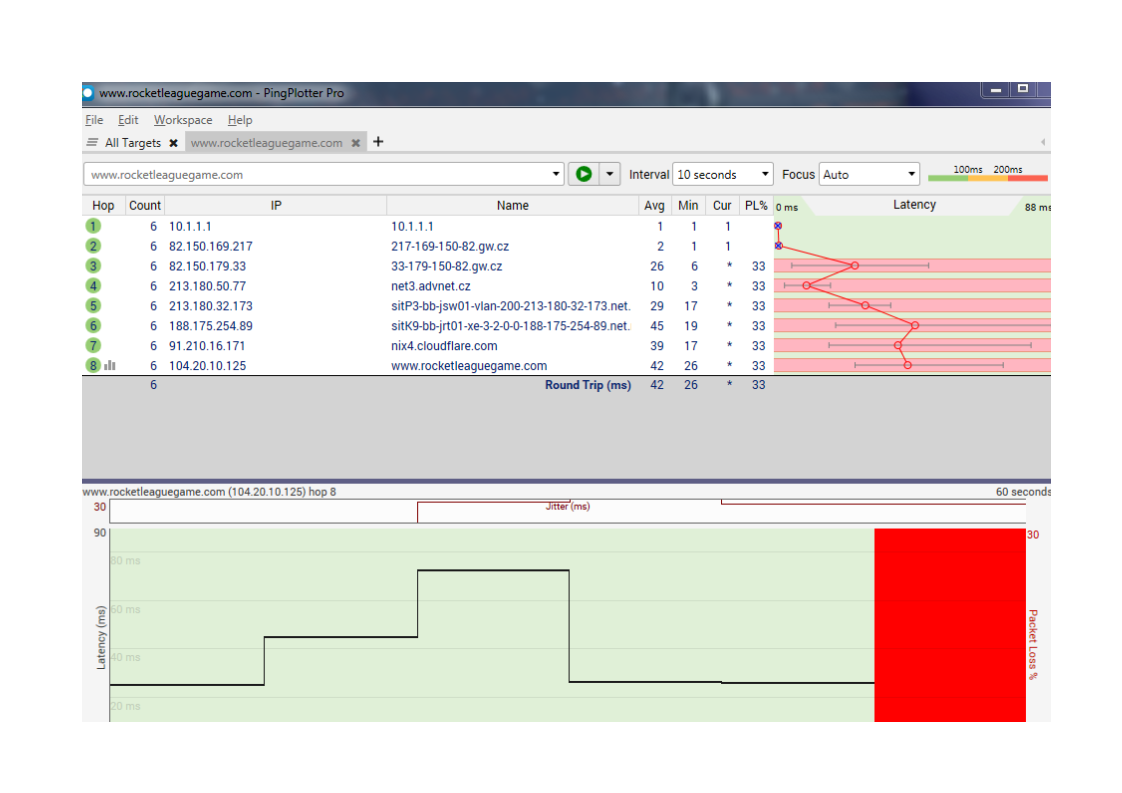Viewport: 1122px width, 793px height.
Task: Close the All Targets tab
Action: point(173,143)
